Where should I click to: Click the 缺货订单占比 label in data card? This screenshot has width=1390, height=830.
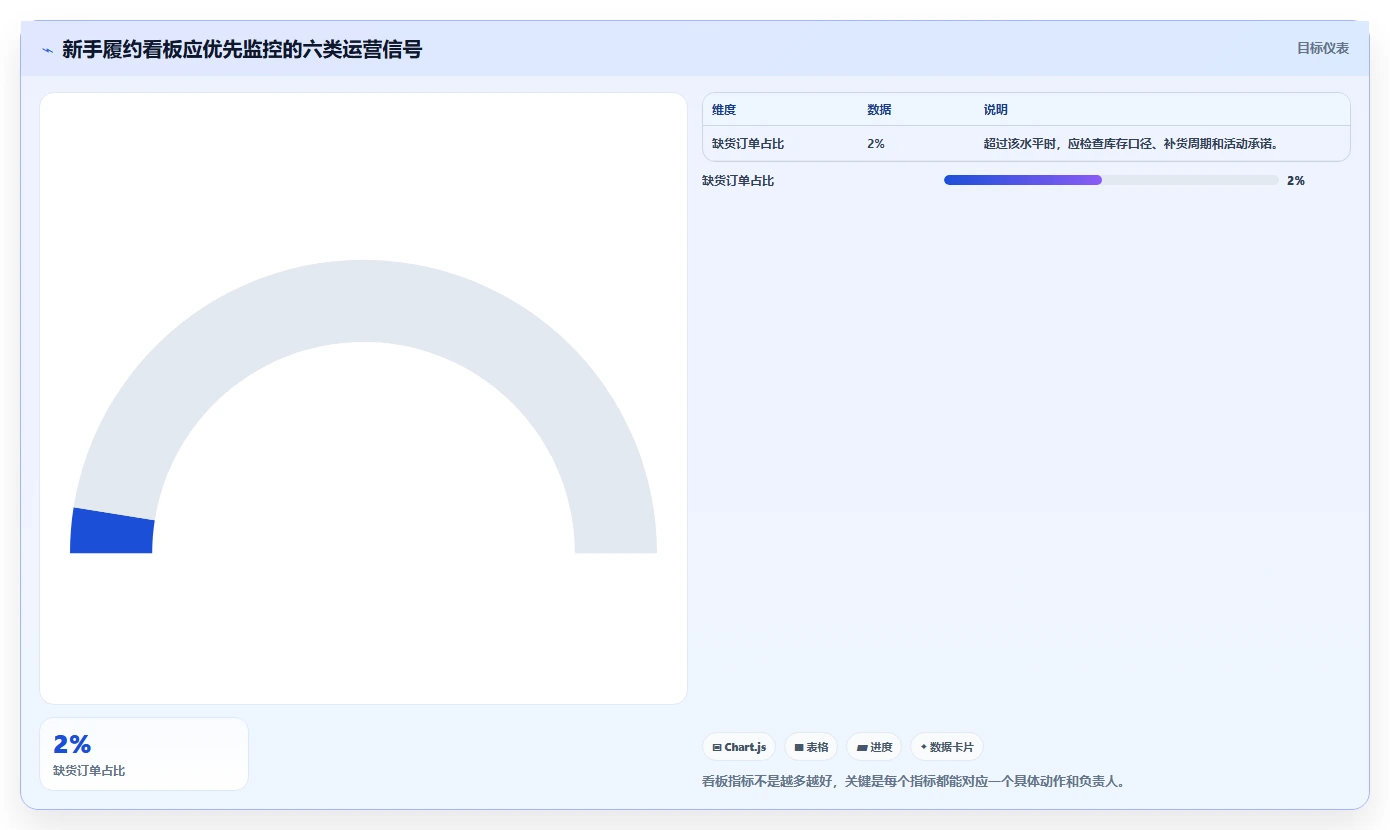point(89,771)
